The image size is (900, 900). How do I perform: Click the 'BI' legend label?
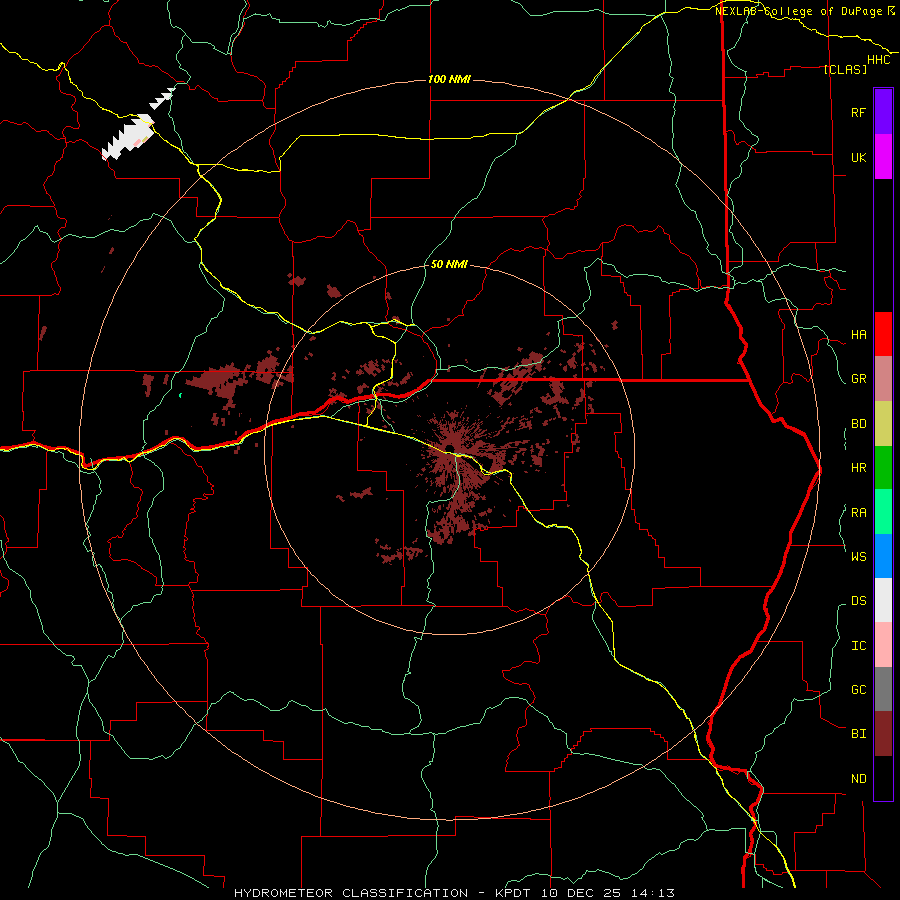coord(858,734)
